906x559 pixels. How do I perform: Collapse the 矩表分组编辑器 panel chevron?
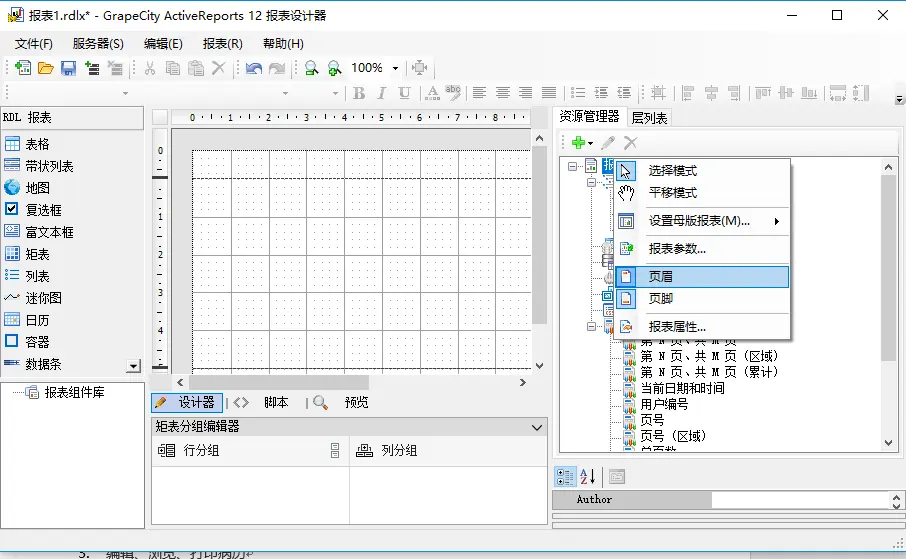point(537,427)
